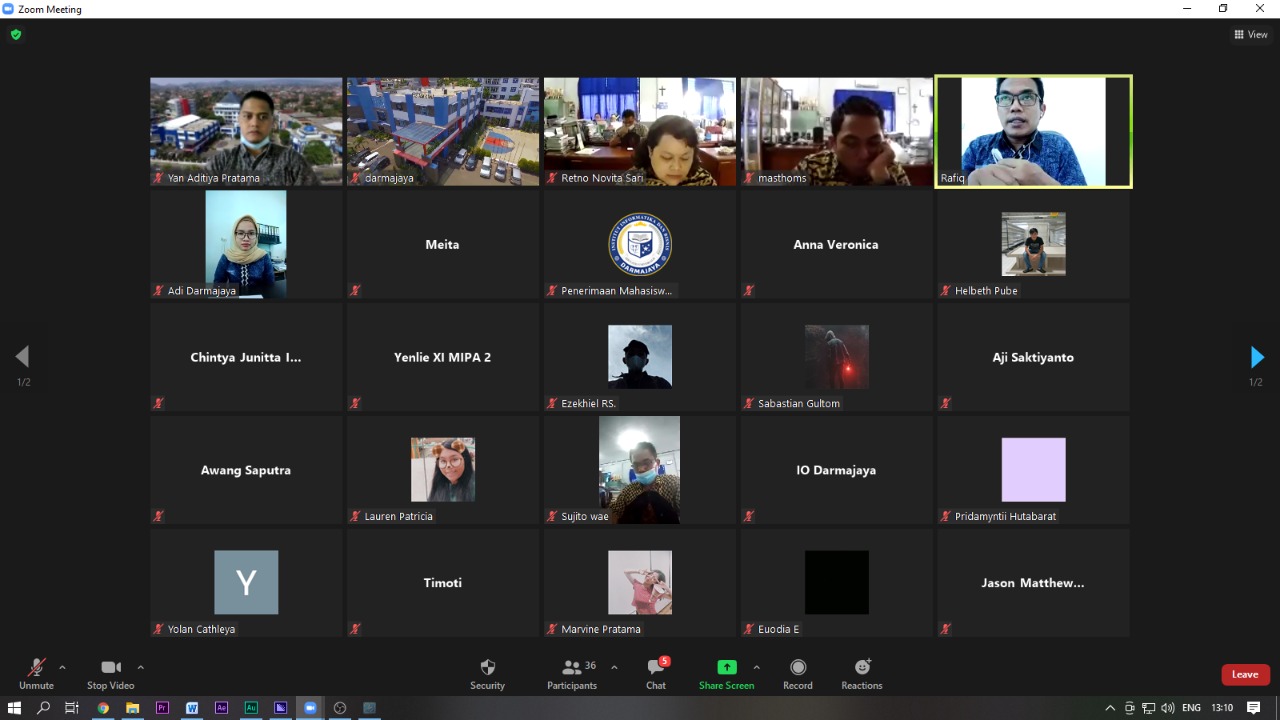Start Share Screen

[x=726, y=674]
